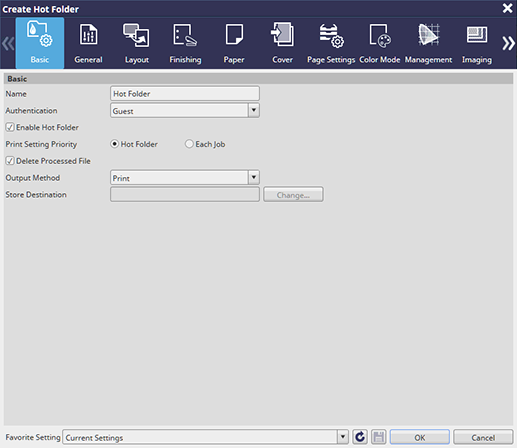Select the Color Mode icon

pos(380,35)
